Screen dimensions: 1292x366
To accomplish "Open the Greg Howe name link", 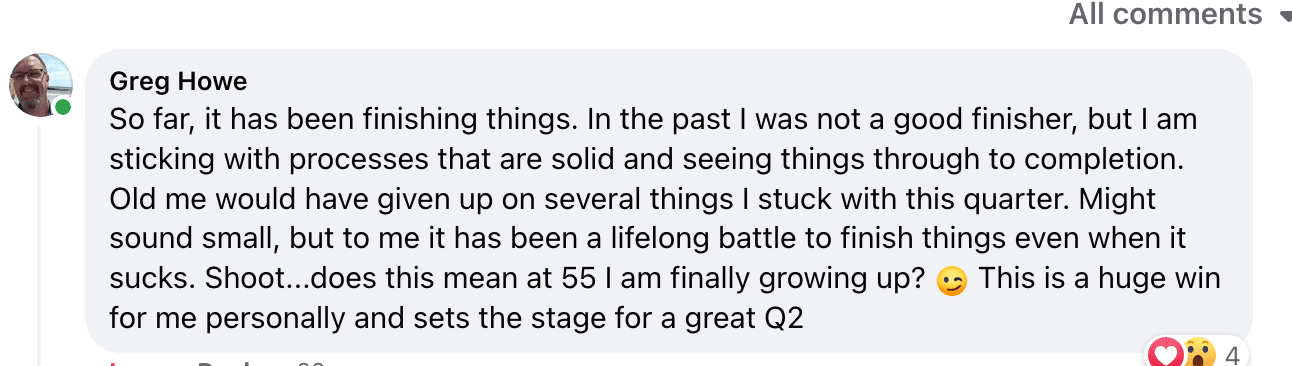I will click(x=178, y=81).
